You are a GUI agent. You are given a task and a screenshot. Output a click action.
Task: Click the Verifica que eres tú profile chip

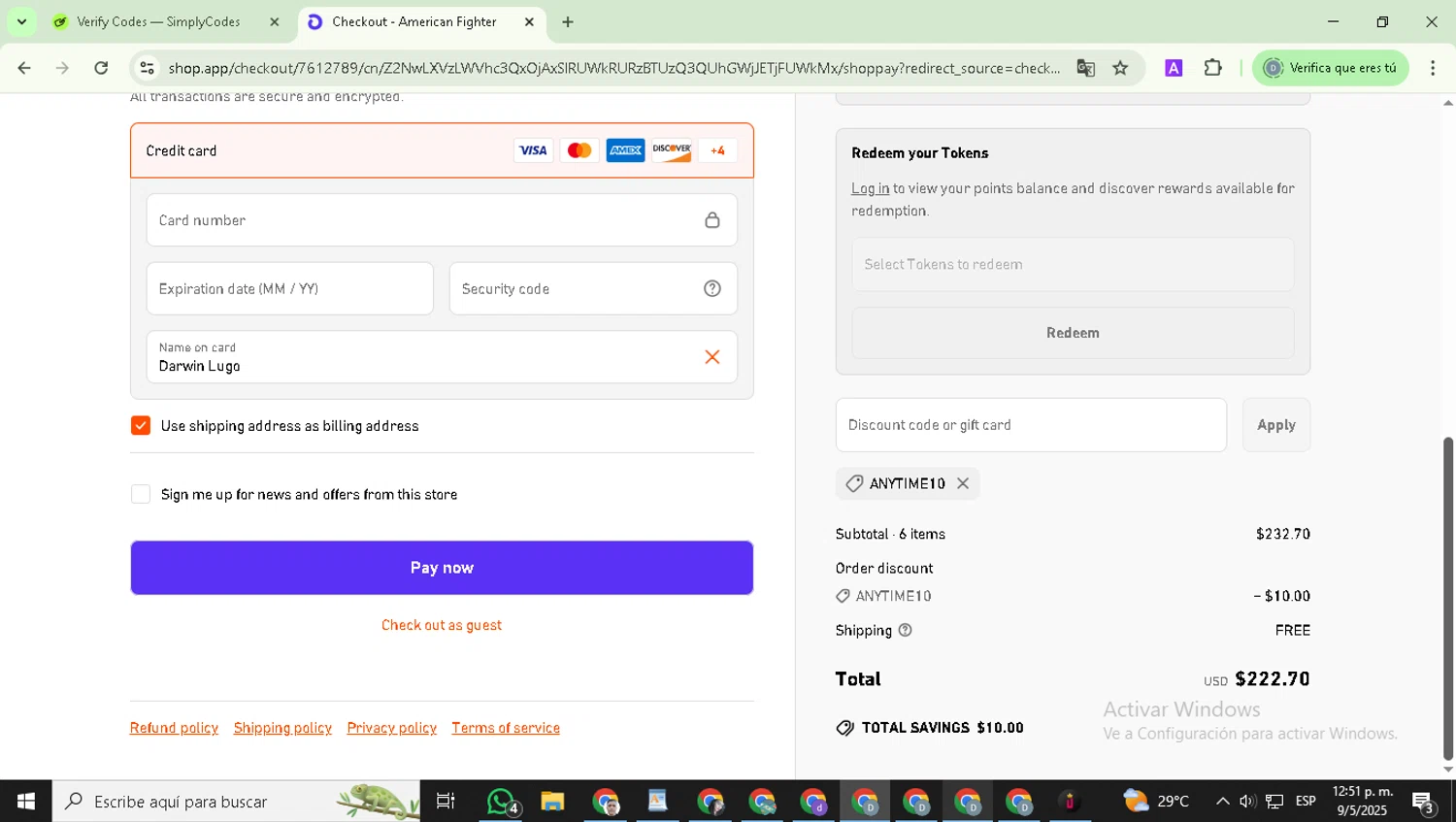(x=1331, y=68)
